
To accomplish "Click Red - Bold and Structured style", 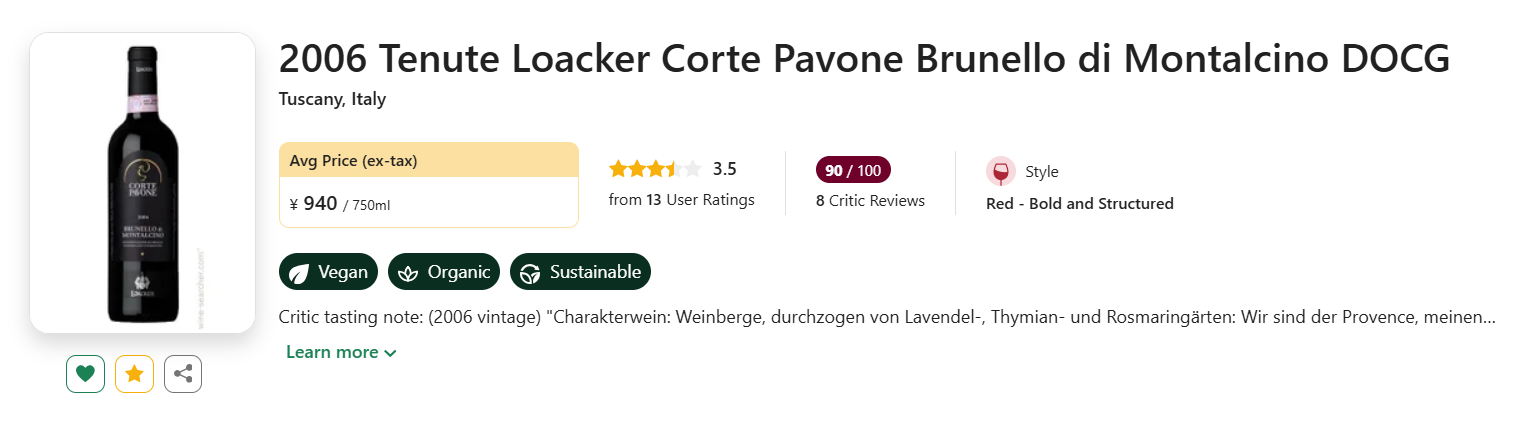I will 1079,203.
